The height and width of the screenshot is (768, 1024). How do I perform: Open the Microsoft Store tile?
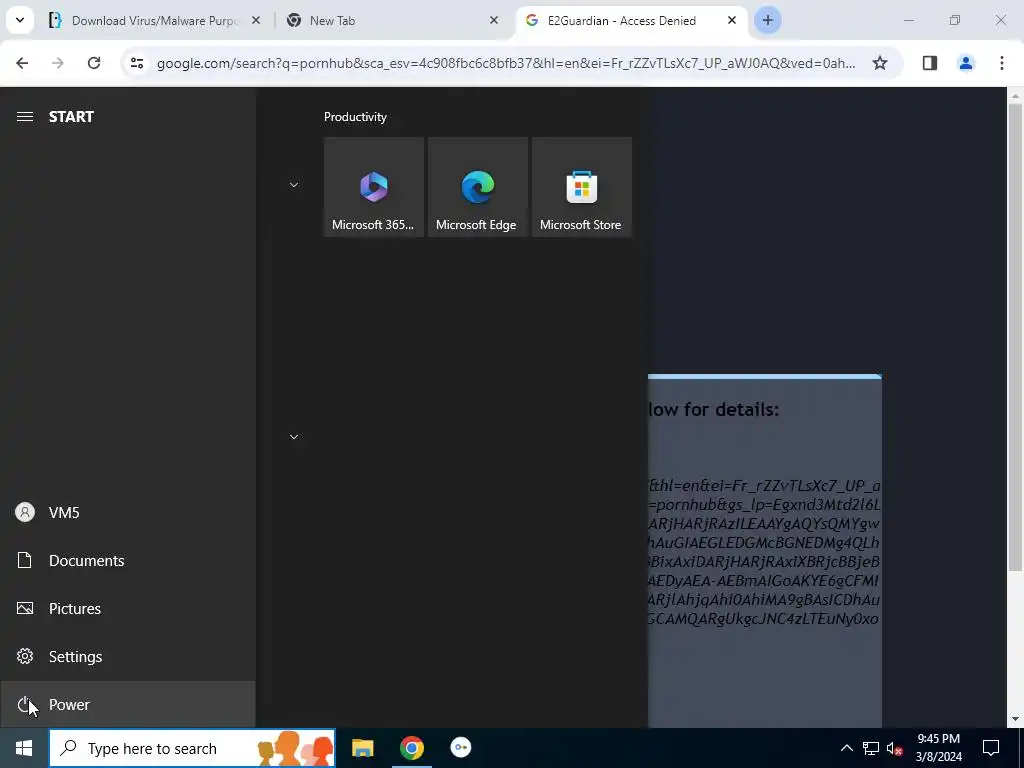point(581,187)
